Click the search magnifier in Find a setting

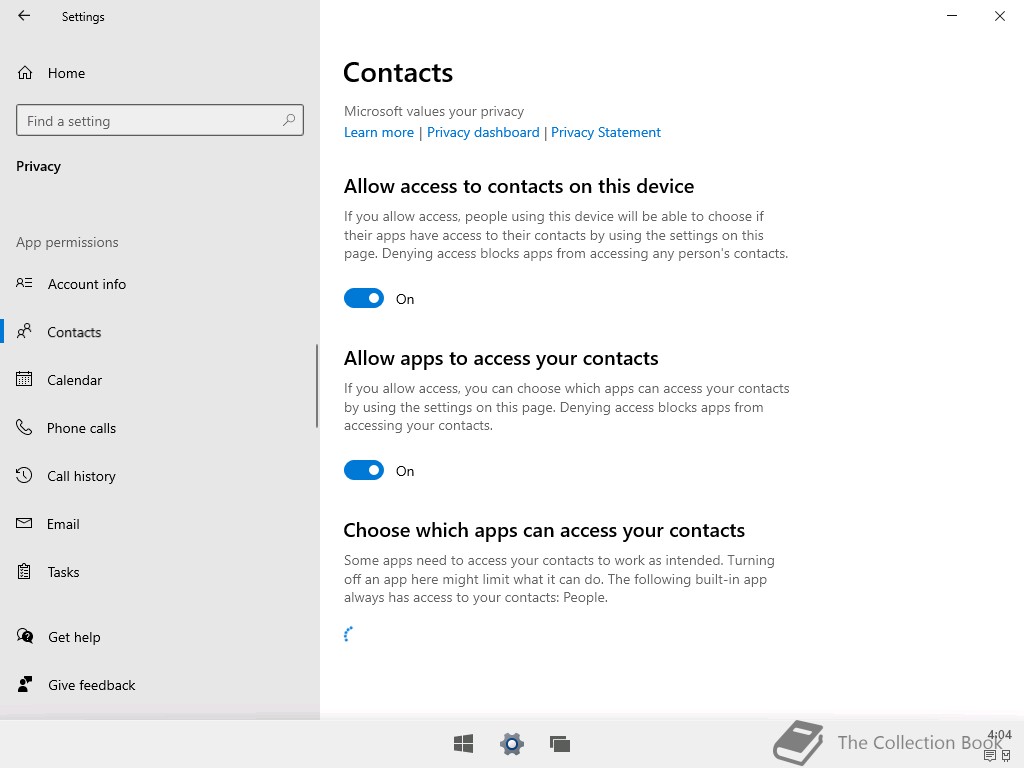pos(289,120)
